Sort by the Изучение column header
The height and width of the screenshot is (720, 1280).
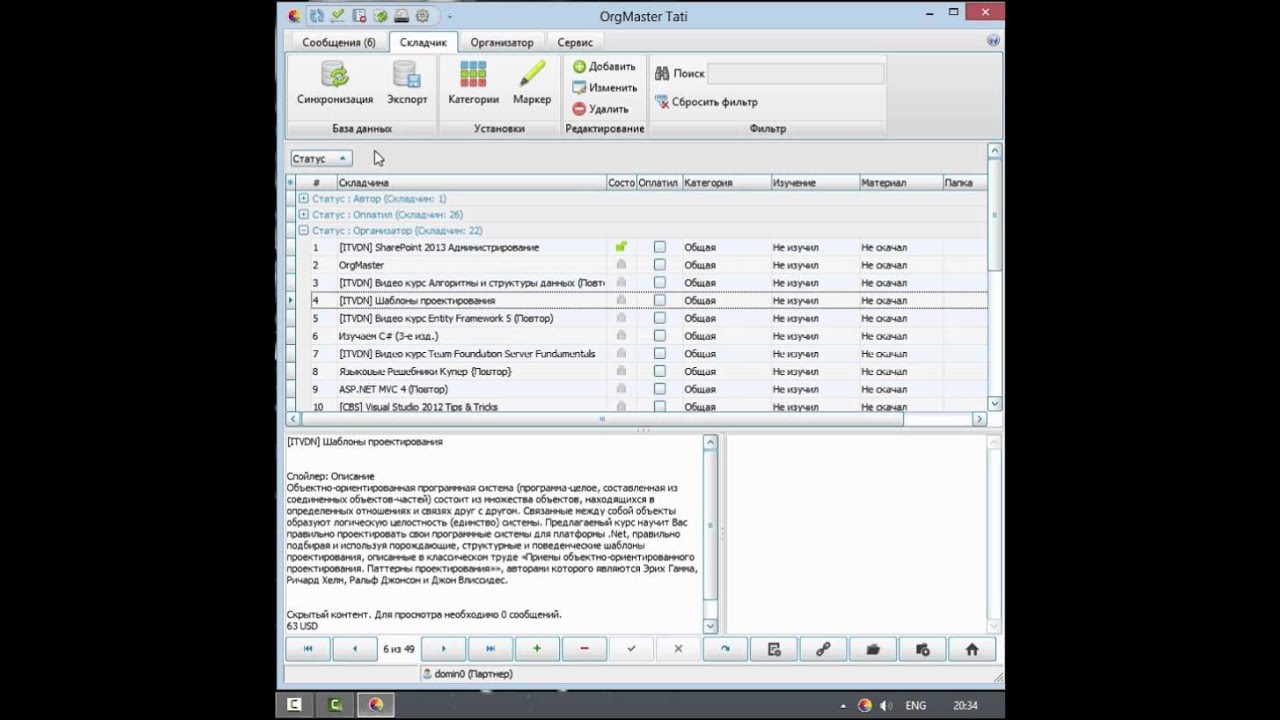click(815, 183)
